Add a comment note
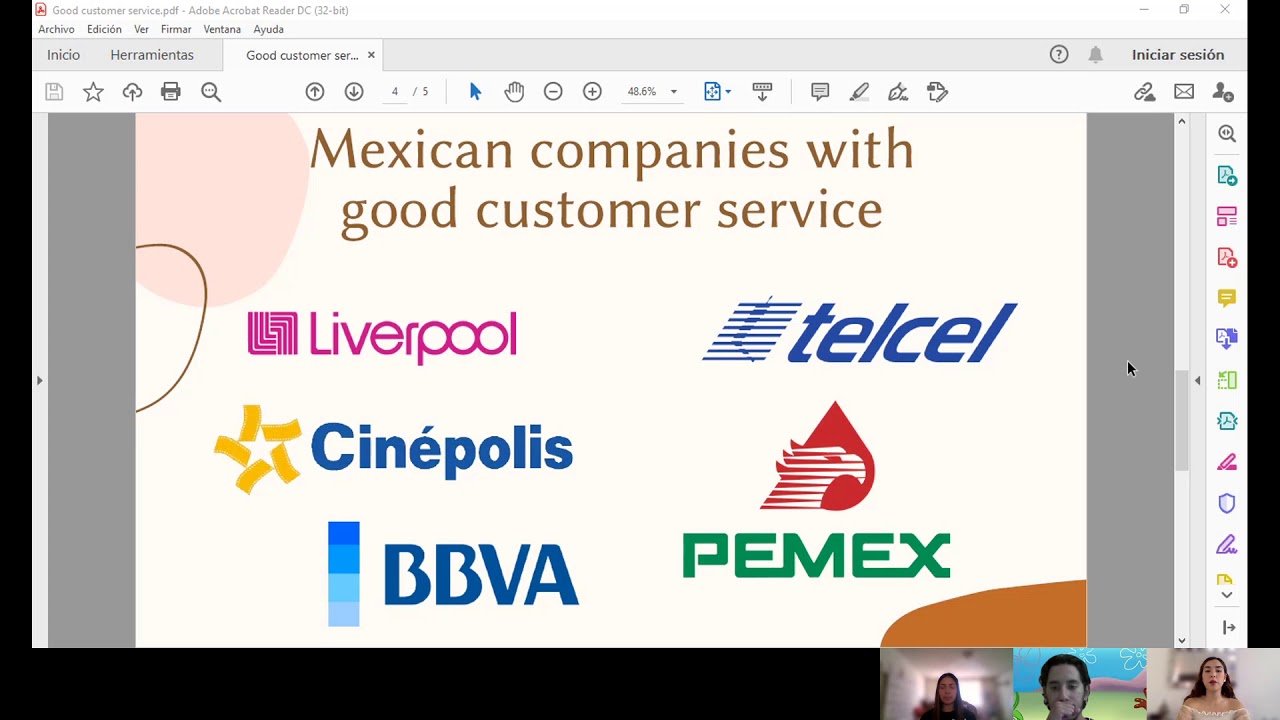The height and width of the screenshot is (720, 1280). (820, 92)
